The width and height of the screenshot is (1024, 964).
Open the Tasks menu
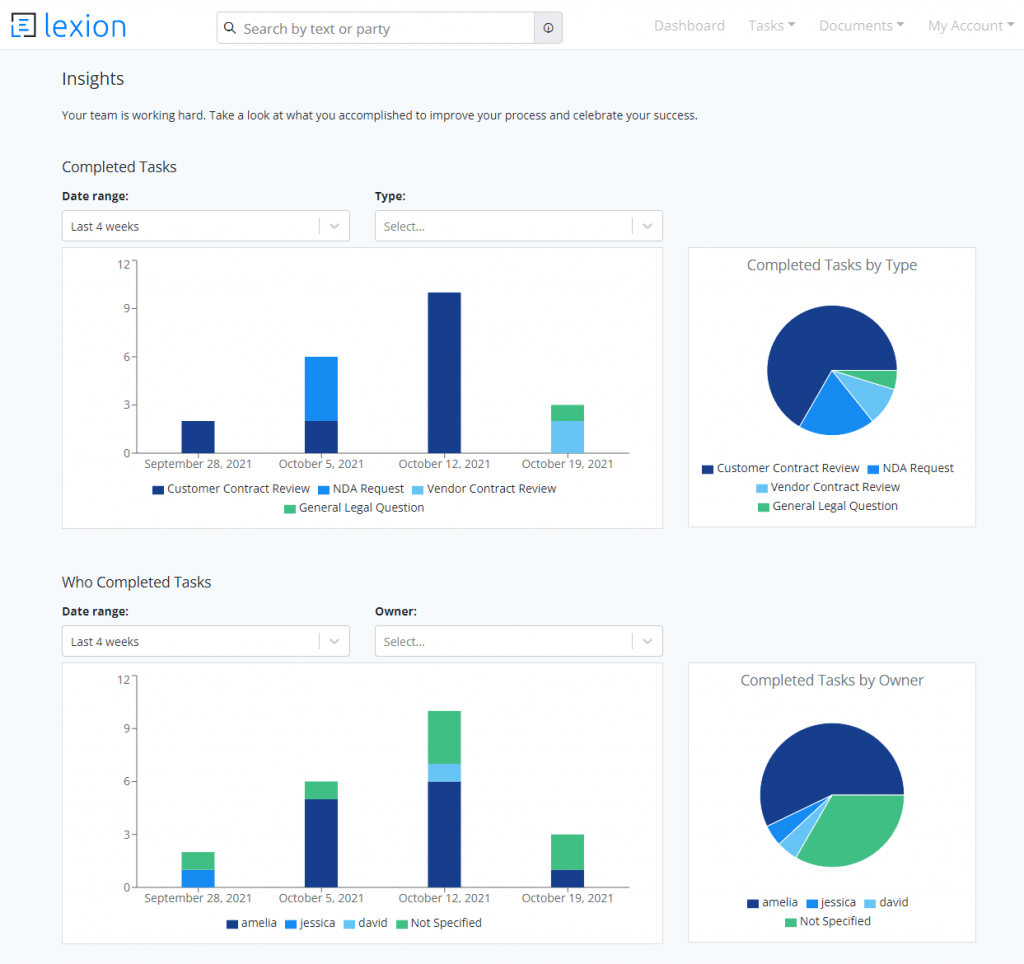click(771, 26)
